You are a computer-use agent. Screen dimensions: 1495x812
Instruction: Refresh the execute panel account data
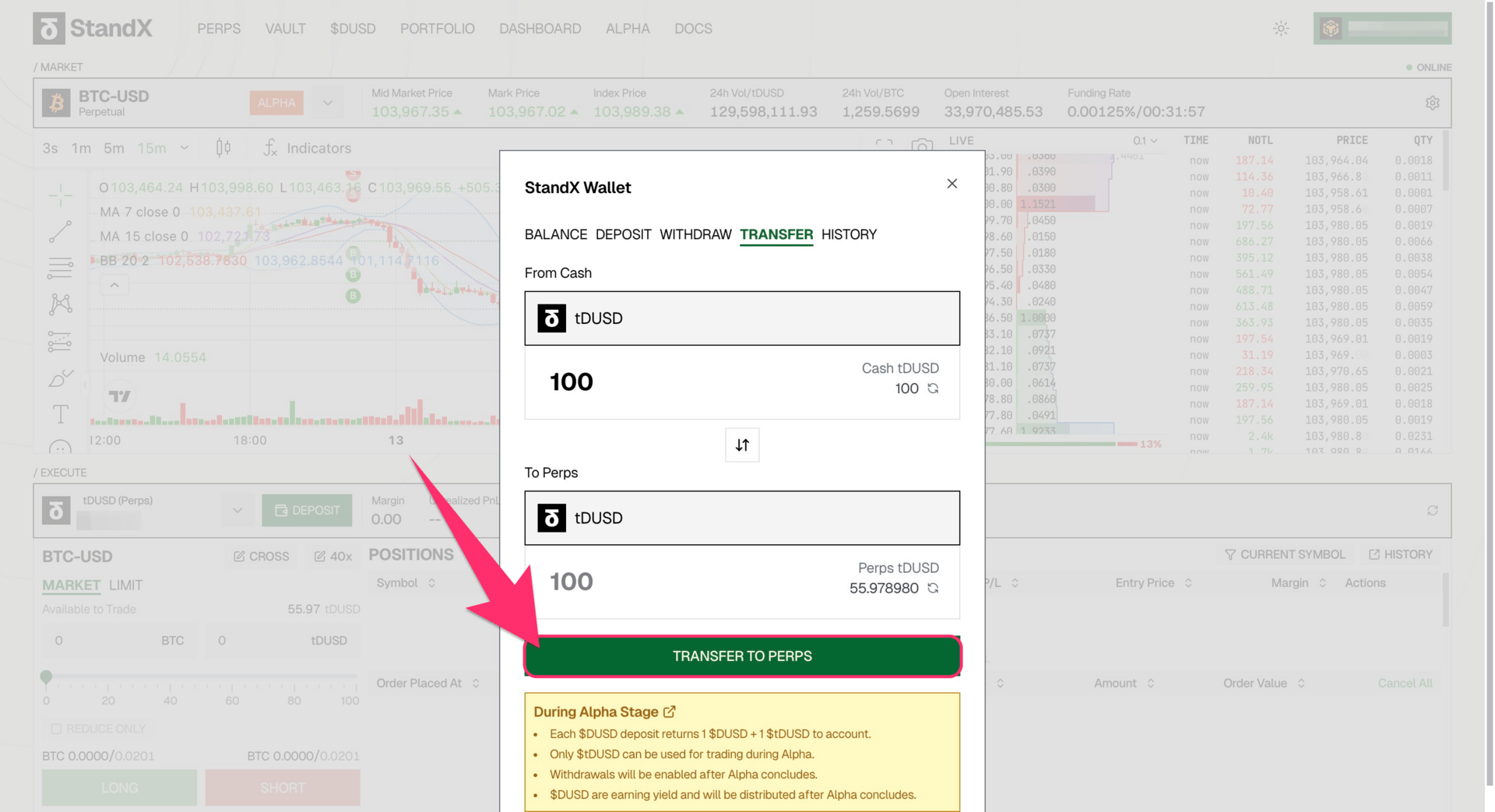[1432, 511]
